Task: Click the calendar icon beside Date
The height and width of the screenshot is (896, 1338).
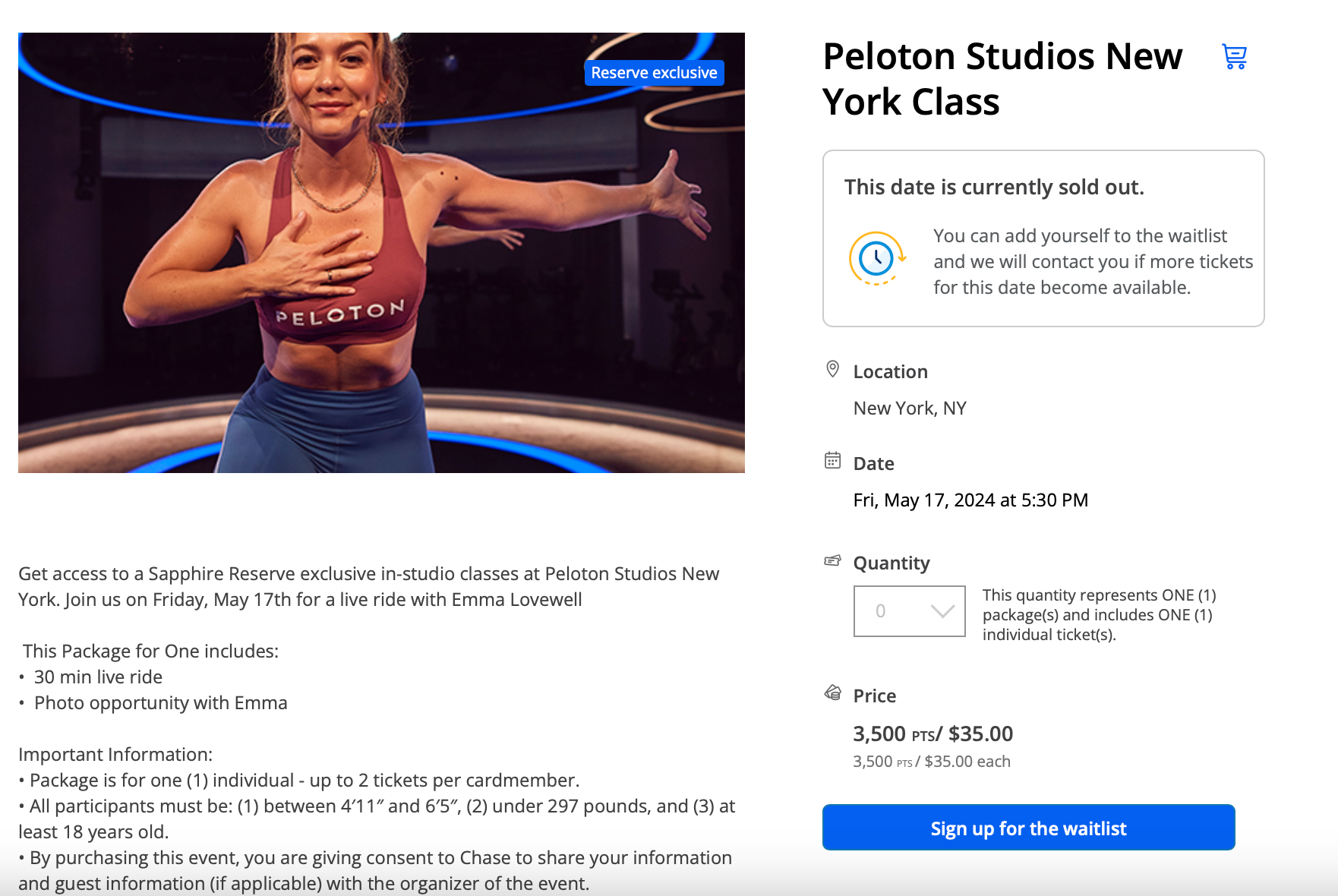Action: [832, 461]
